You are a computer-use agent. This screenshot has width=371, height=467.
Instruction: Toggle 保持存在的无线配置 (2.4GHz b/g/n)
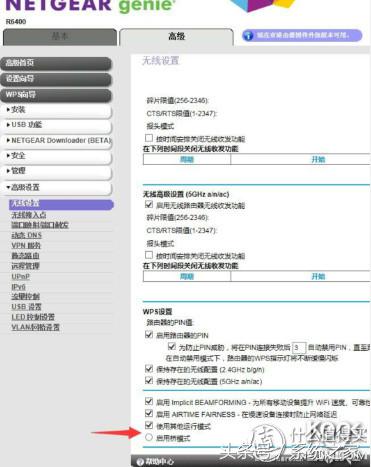click(x=149, y=369)
